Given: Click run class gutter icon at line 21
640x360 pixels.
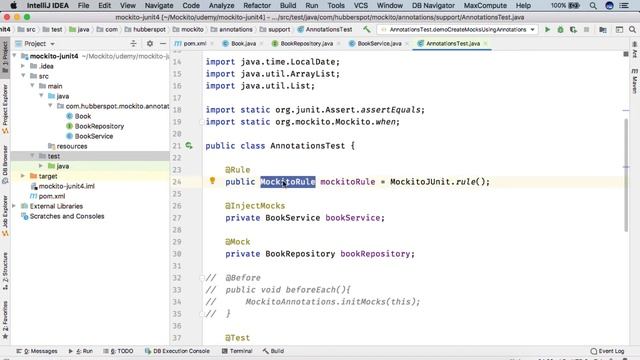Looking at the screenshot, I should coord(189,145).
